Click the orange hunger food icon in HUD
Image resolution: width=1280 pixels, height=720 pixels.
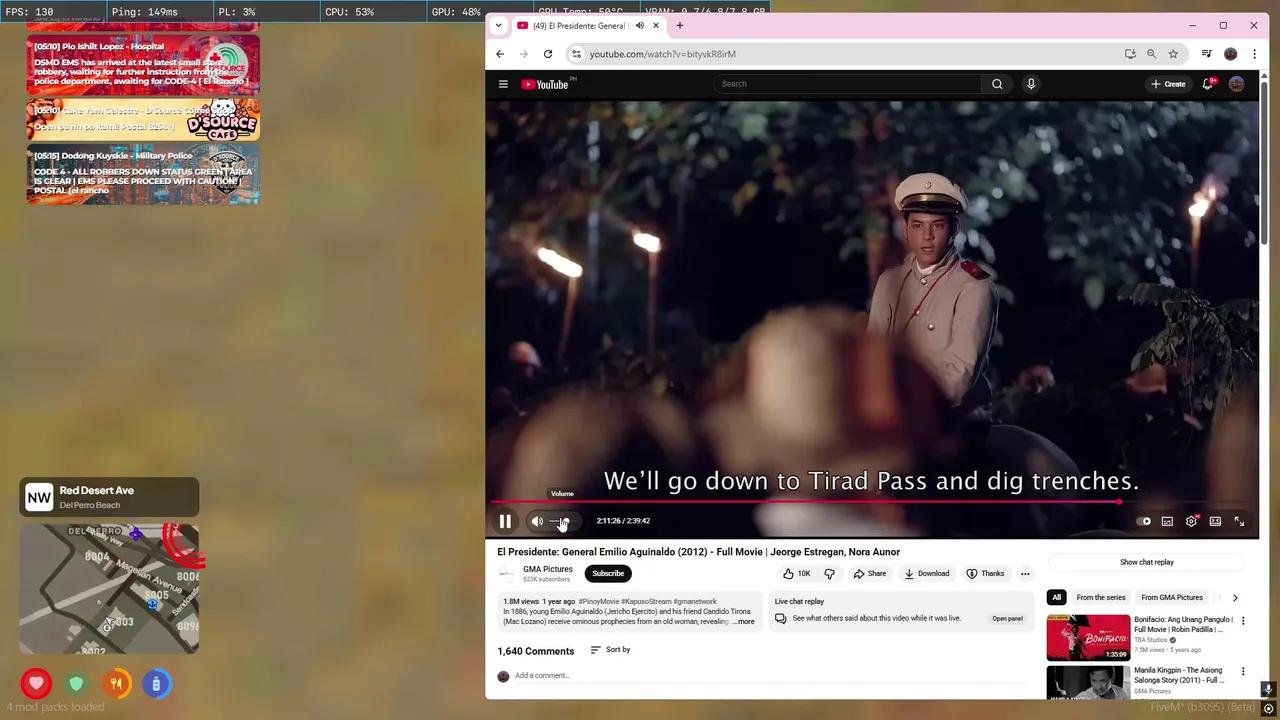coord(116,684)
